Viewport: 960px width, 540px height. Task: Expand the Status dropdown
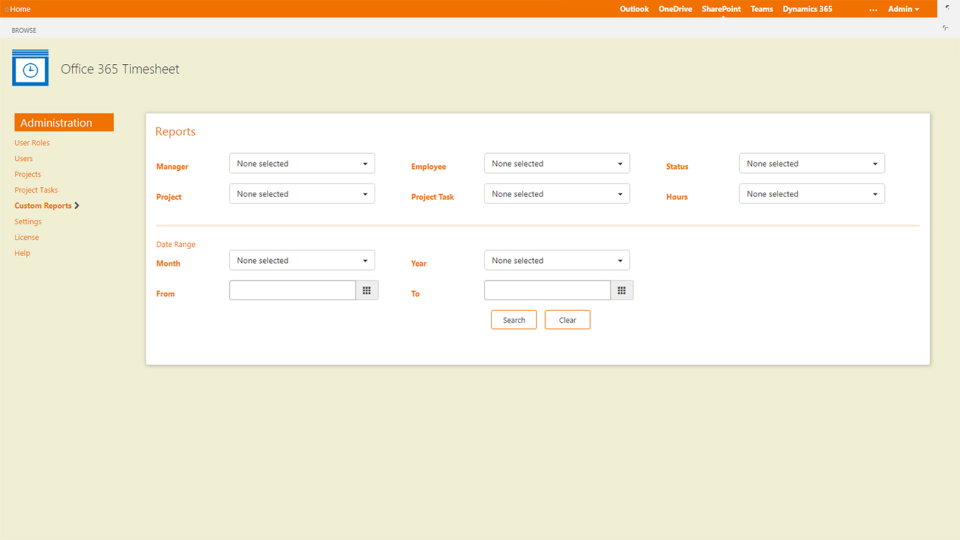[x=812, y=163]
